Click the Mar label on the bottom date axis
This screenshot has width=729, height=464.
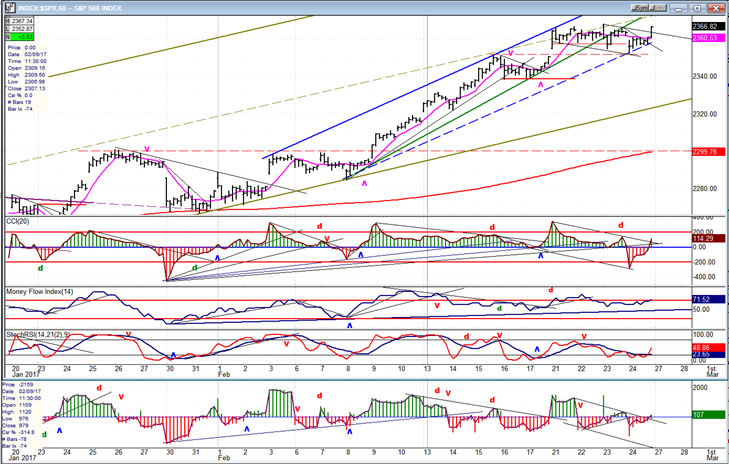(x=712, y=458)
